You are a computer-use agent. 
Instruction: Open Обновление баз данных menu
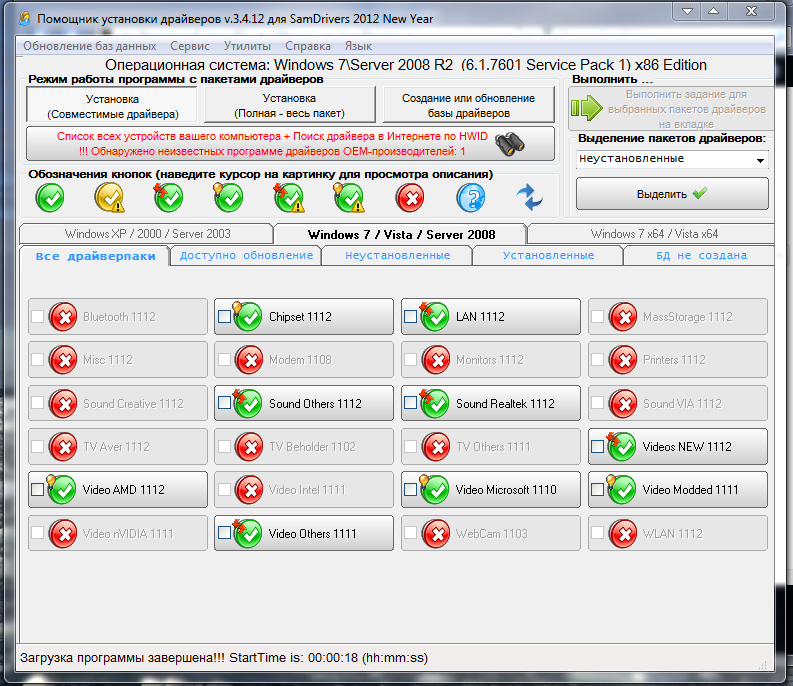(90, 46)
